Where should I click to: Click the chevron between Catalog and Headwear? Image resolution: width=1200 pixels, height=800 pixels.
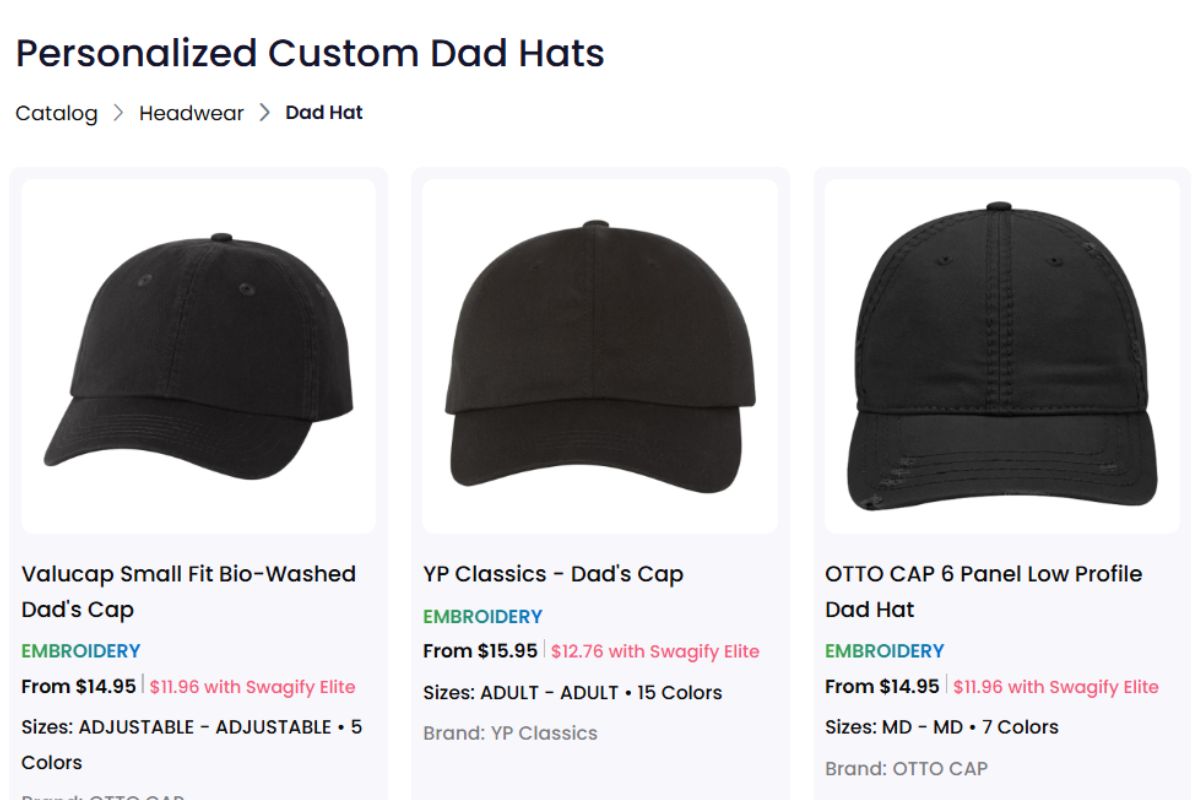(x=118, y=113)
